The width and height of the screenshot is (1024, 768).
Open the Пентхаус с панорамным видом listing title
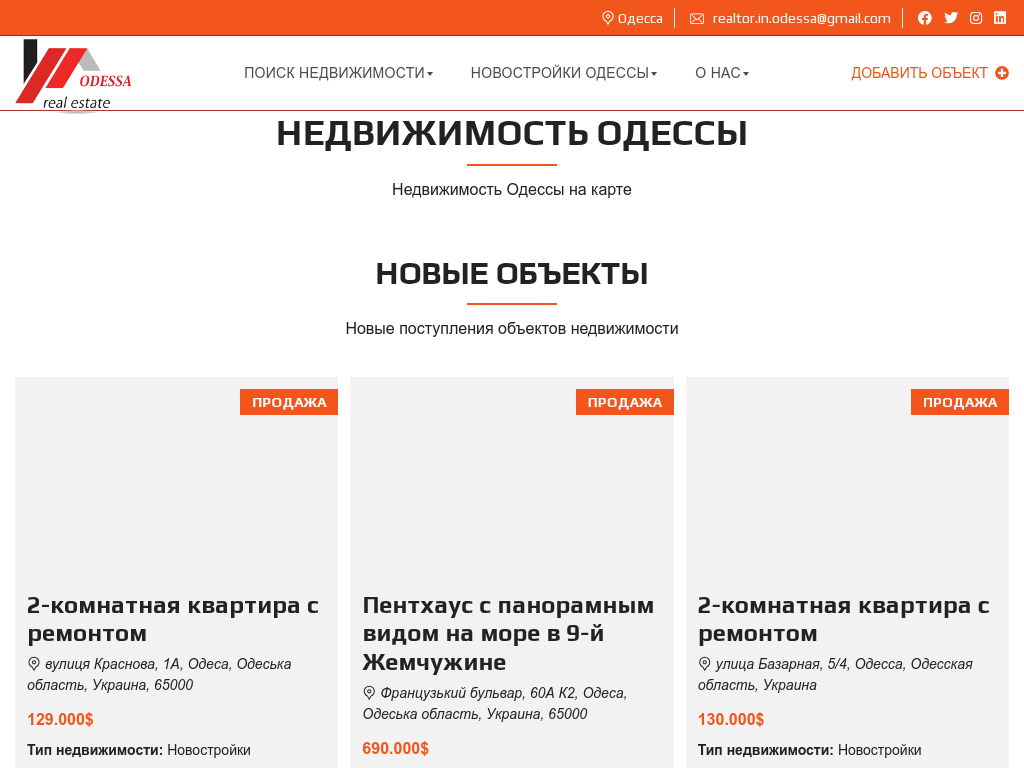508,633
